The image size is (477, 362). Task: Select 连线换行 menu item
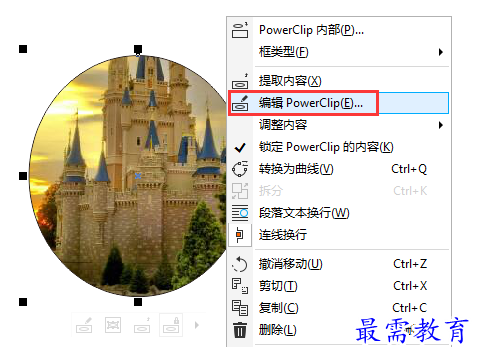click(338, 235)
